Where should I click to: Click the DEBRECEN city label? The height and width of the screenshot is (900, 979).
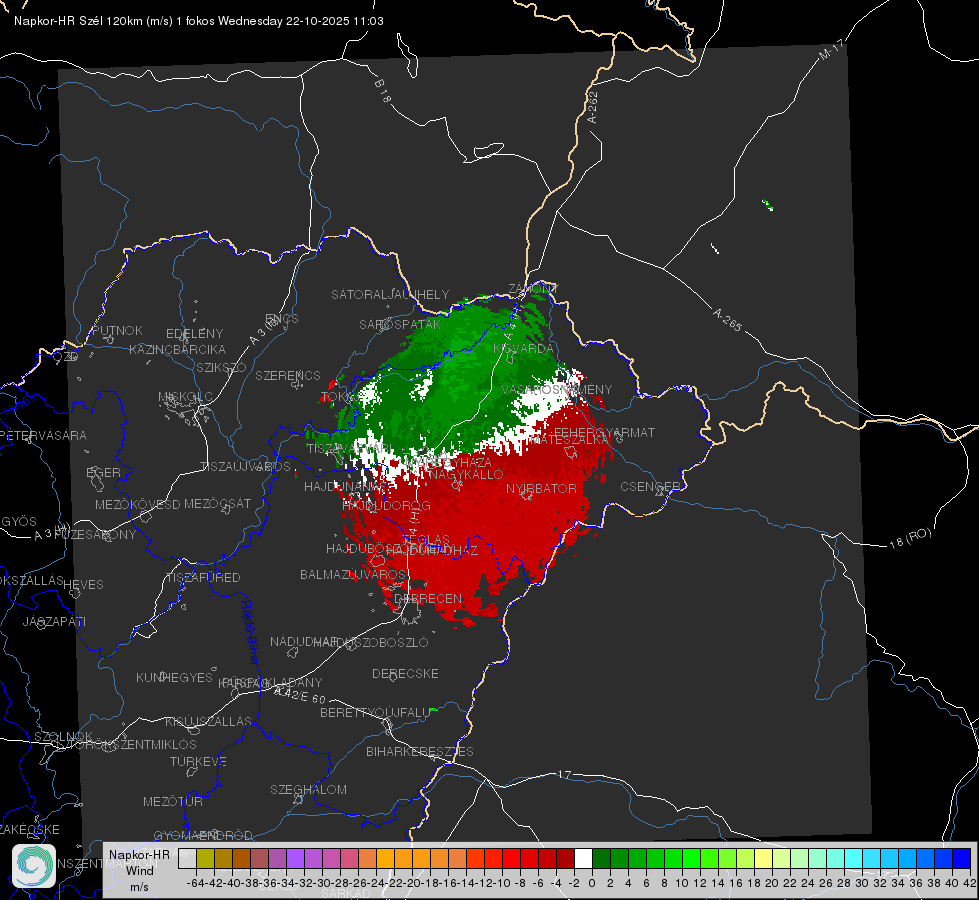(x=428, y=598)
